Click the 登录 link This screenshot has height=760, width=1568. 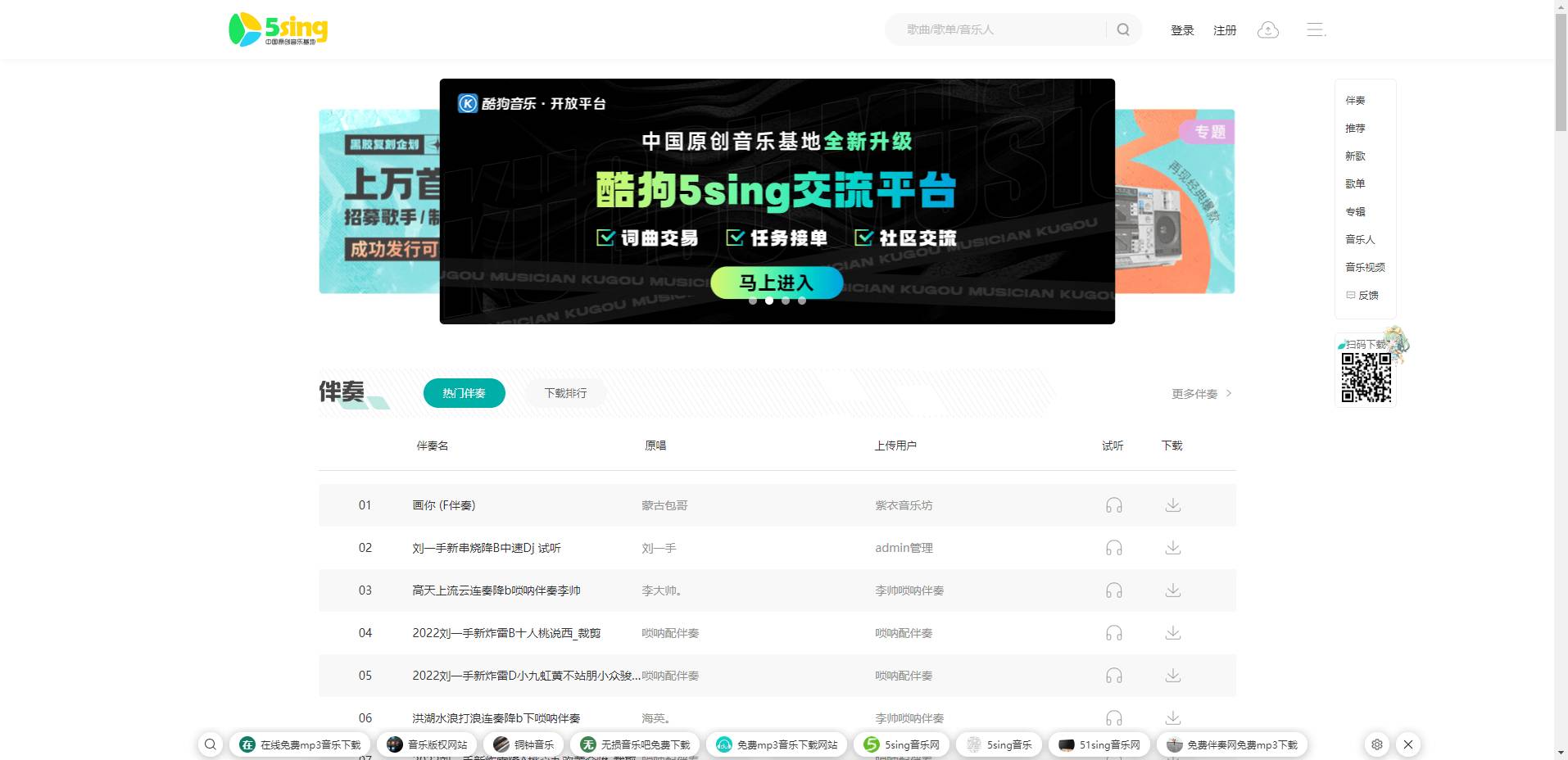[x=1182, y=29]
